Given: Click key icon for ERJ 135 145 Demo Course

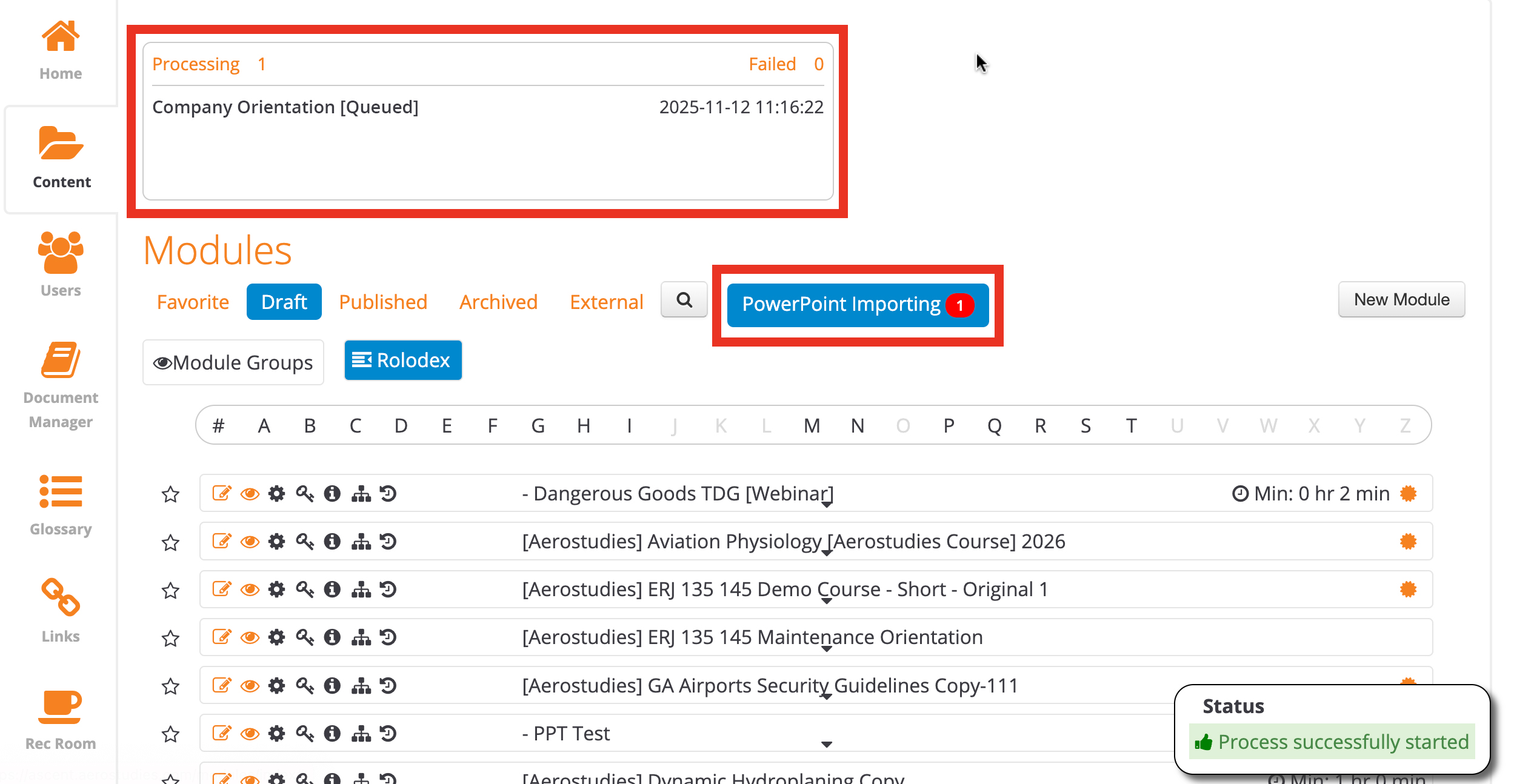Looking at the screenshot, I should point(305,590).
